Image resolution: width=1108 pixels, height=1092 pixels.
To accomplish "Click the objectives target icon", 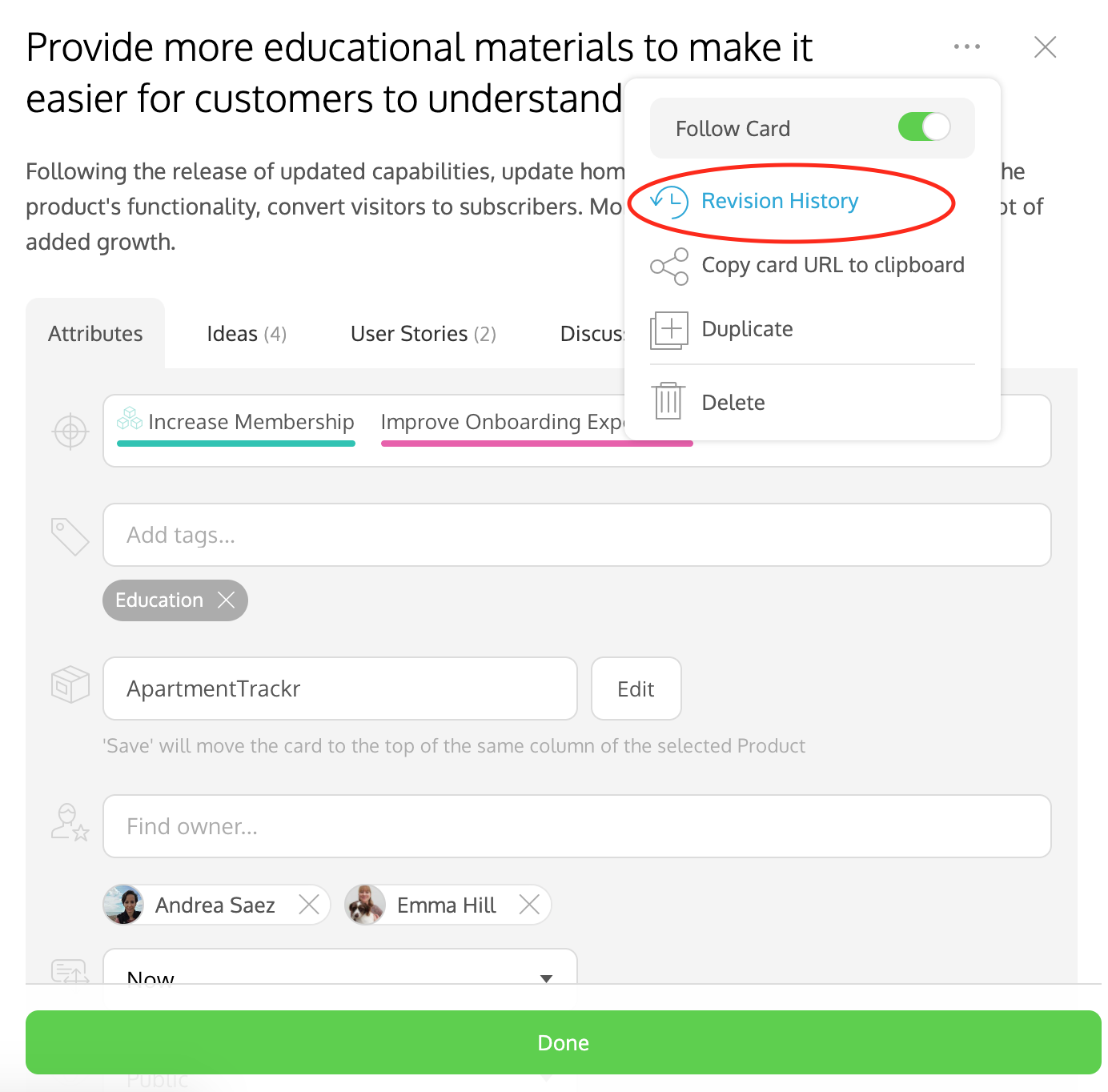I will point(70,432).
